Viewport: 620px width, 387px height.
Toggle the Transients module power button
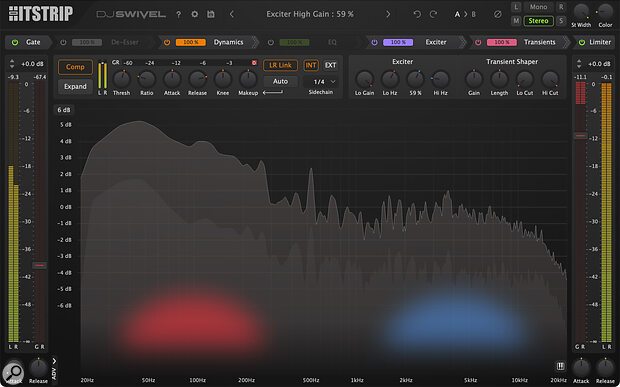478,42
